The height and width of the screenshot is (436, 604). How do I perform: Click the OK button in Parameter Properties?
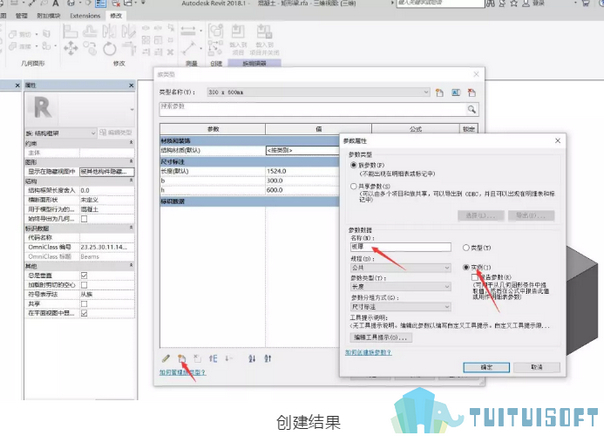click(x=486, y=367)
